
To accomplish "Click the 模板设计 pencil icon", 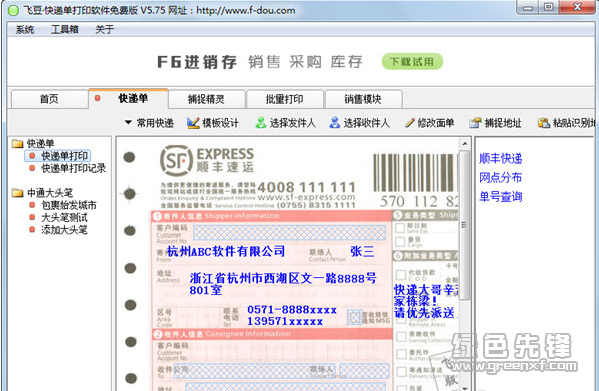I will pos(193,123).
